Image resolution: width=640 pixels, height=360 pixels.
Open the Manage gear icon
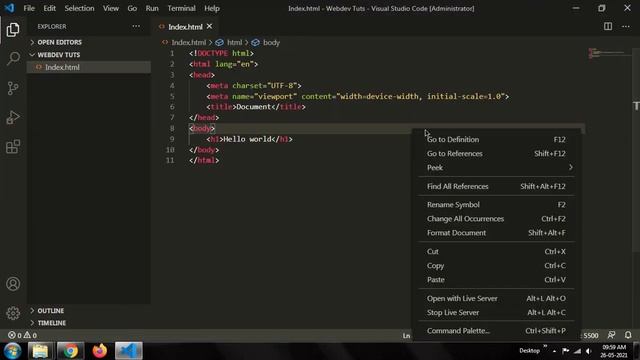(x=13, y=313)
